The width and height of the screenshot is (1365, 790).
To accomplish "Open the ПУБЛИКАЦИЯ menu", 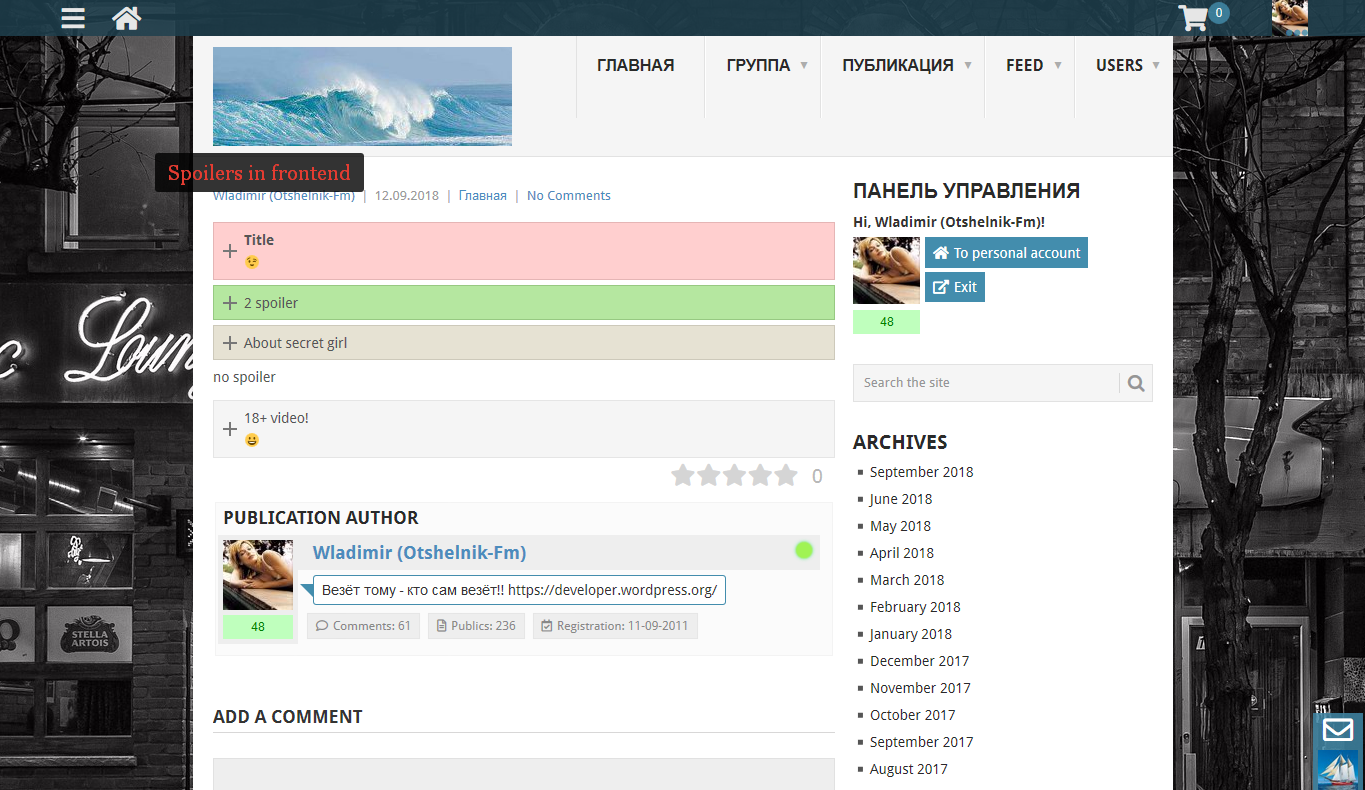I will pos(898,66).
